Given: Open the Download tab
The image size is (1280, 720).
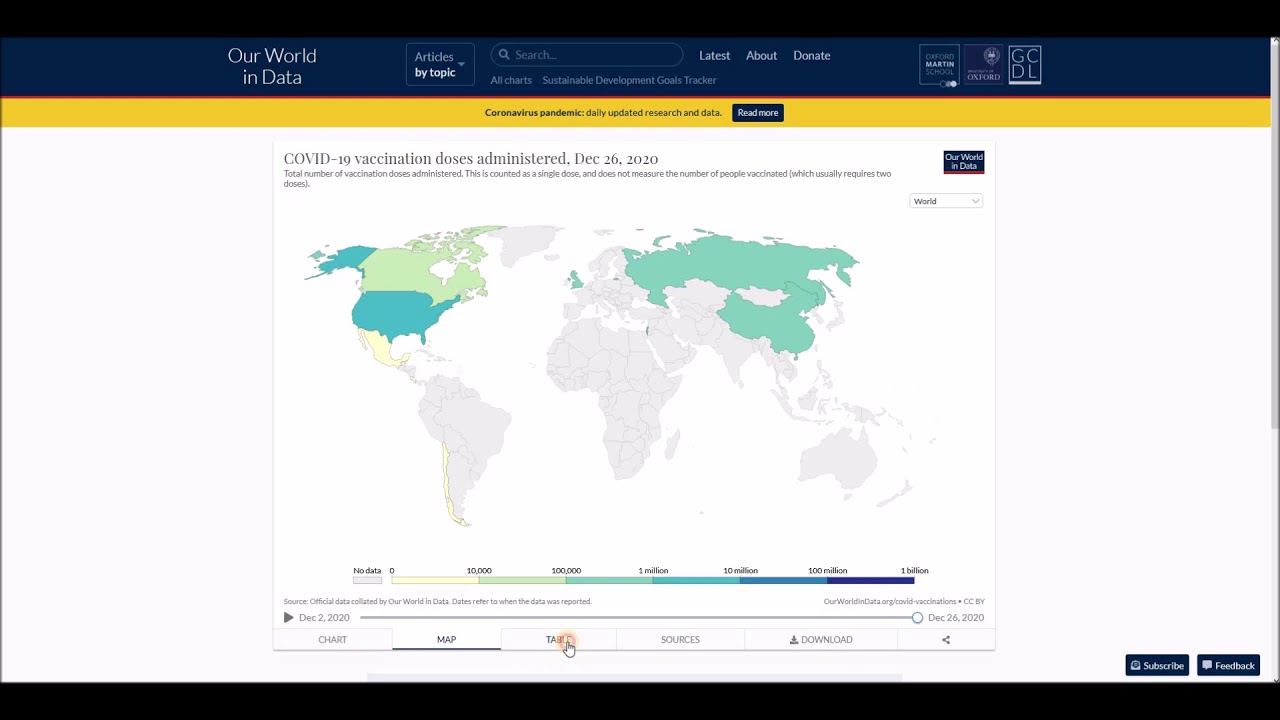Looking at the screenshot, I should pos(821,640).
